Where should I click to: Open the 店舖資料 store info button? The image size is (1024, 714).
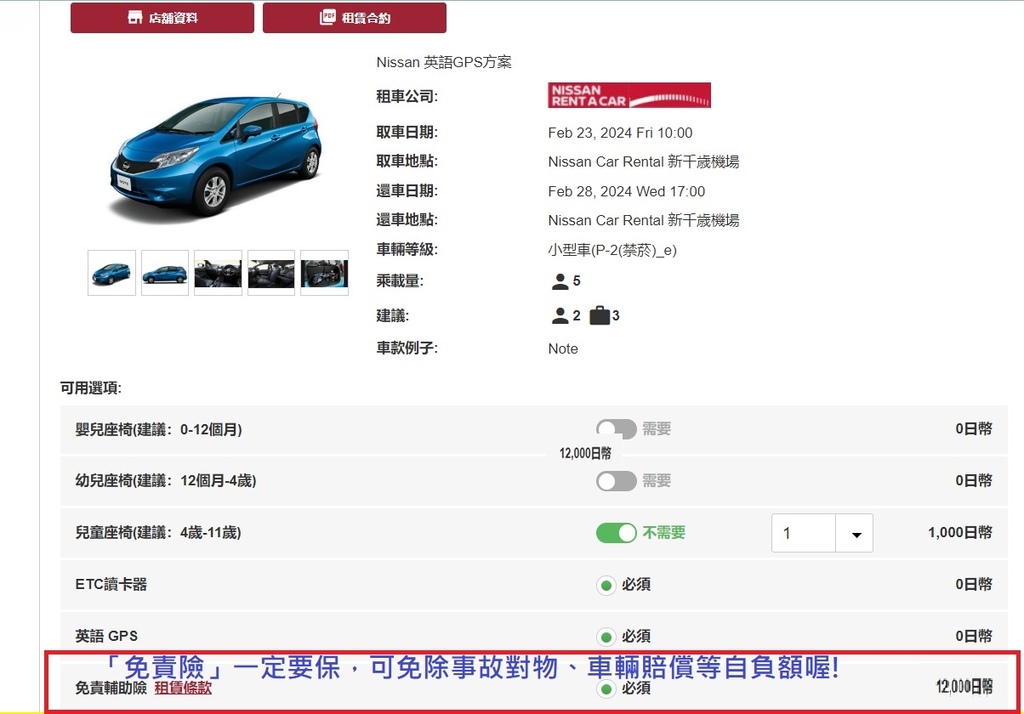(x=162, y=18)
